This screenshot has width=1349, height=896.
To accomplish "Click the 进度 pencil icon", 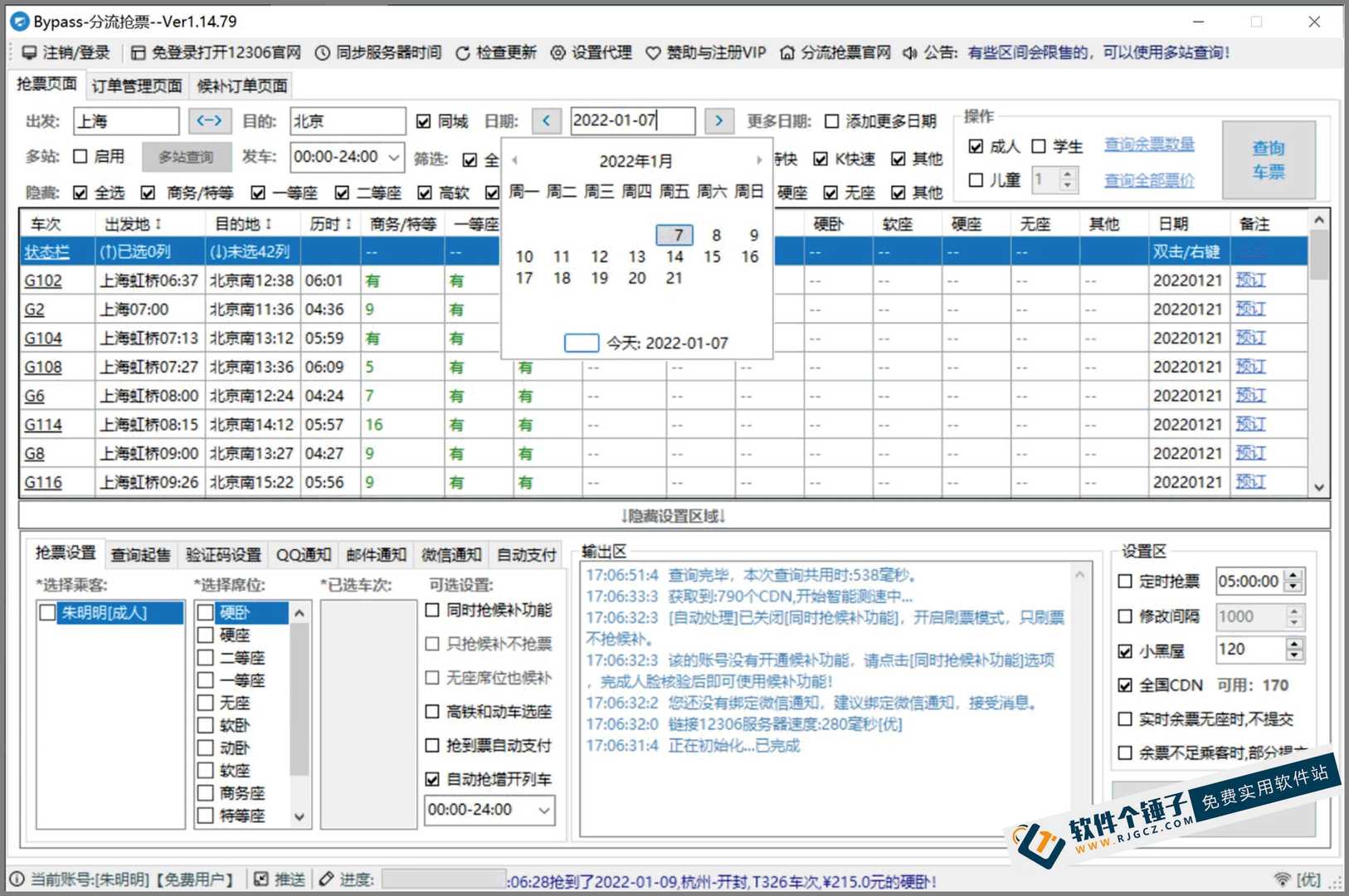I will pyautogui.click(x=327, y=879).
